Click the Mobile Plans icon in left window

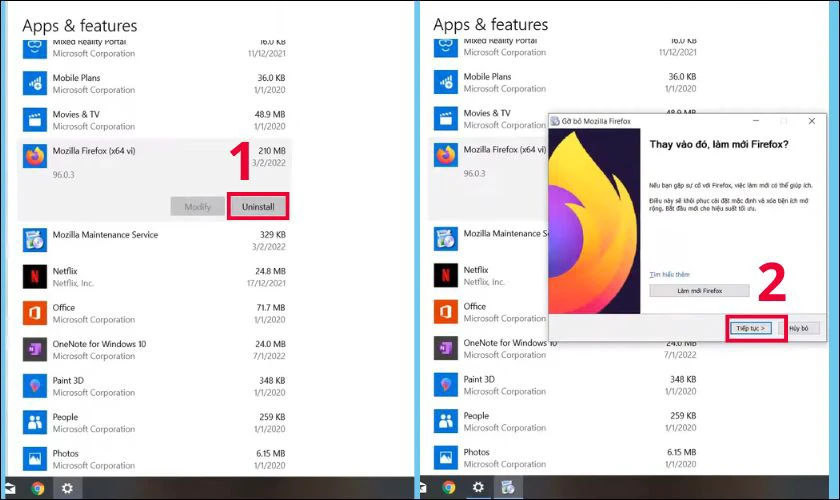point(35,83)
